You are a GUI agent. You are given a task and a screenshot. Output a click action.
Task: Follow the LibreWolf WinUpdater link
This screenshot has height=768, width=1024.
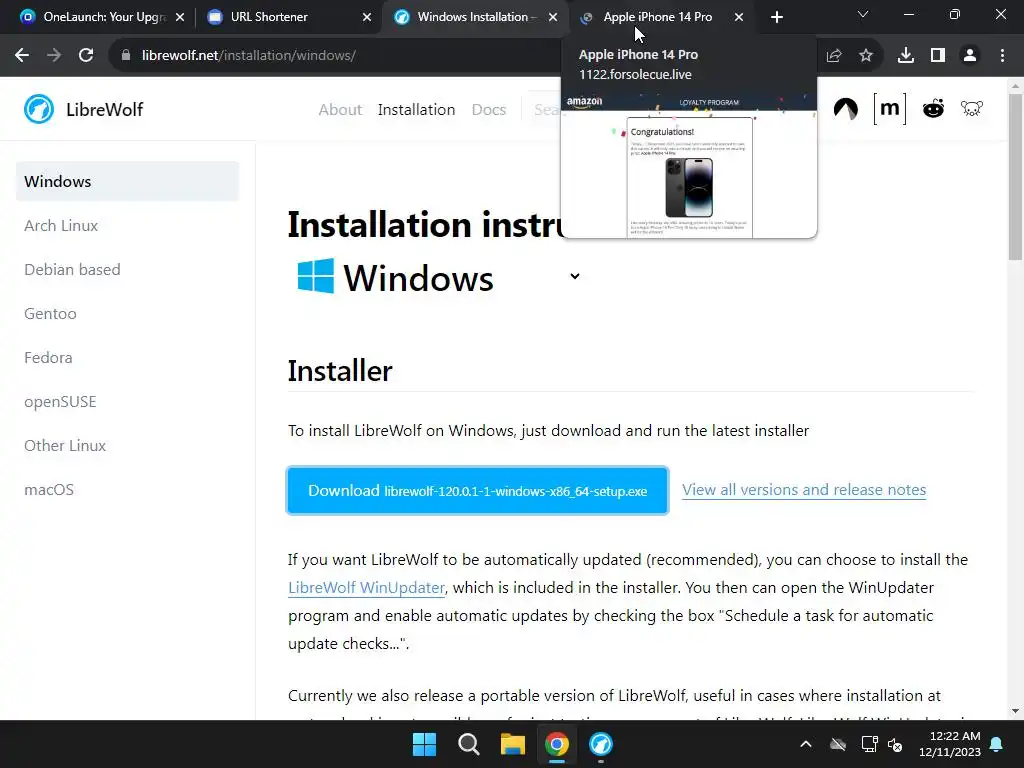coord(366,588)
